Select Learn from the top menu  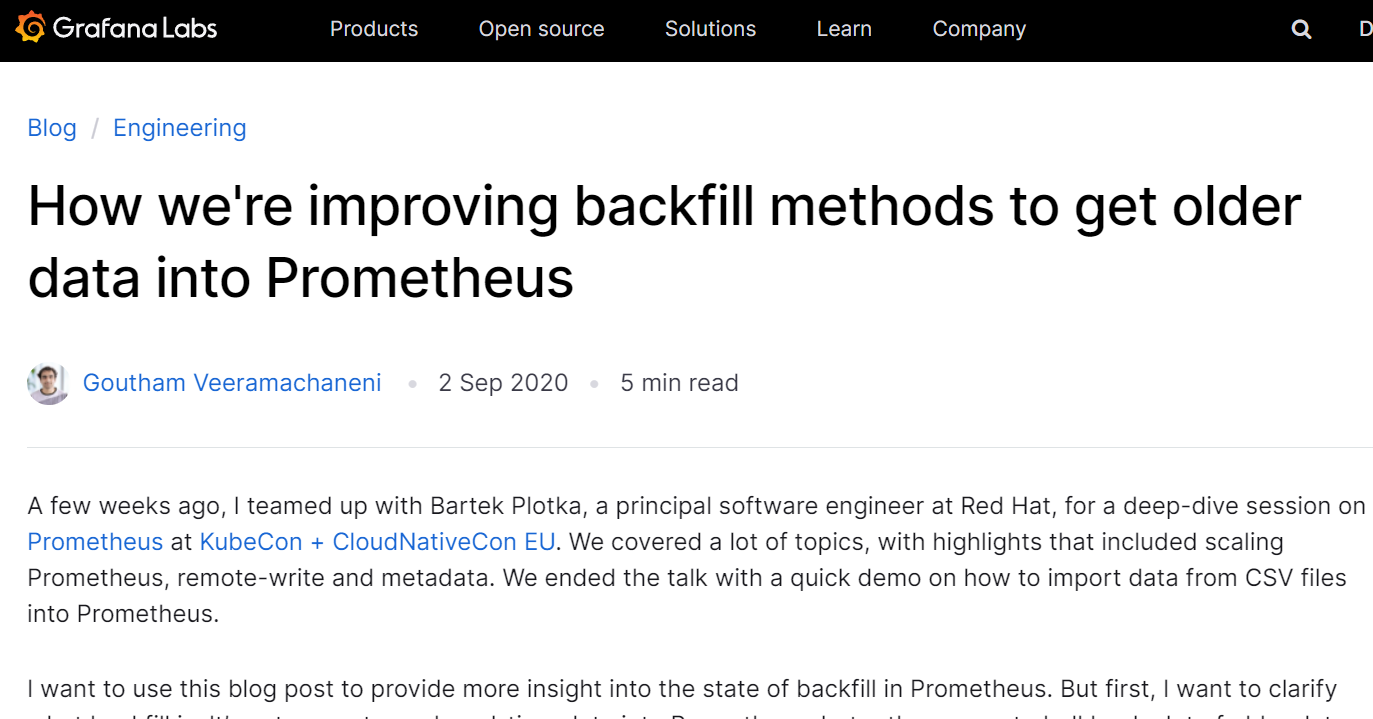point(843,29)
